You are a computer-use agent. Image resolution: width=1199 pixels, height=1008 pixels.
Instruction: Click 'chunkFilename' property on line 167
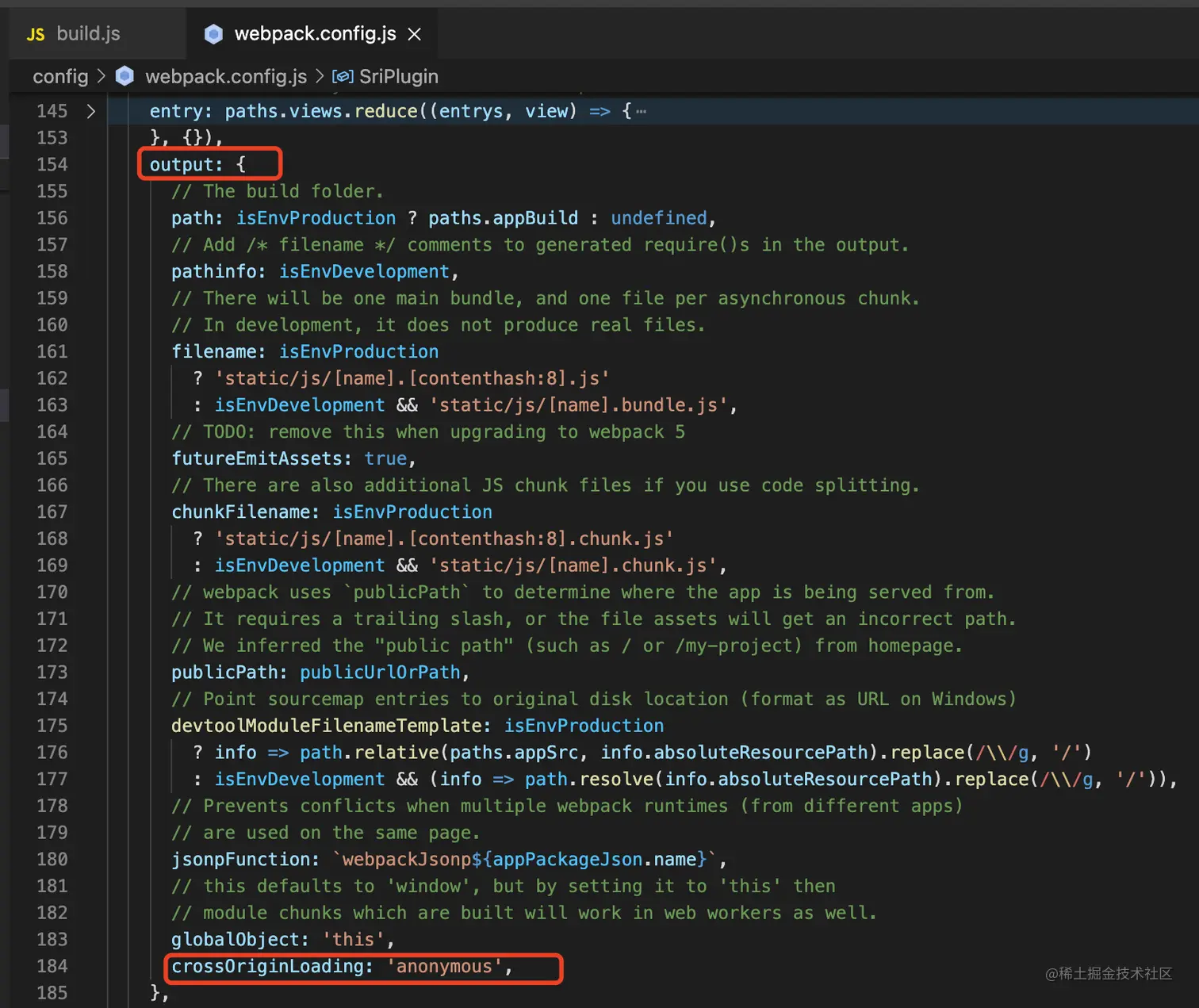pos(240,512)
